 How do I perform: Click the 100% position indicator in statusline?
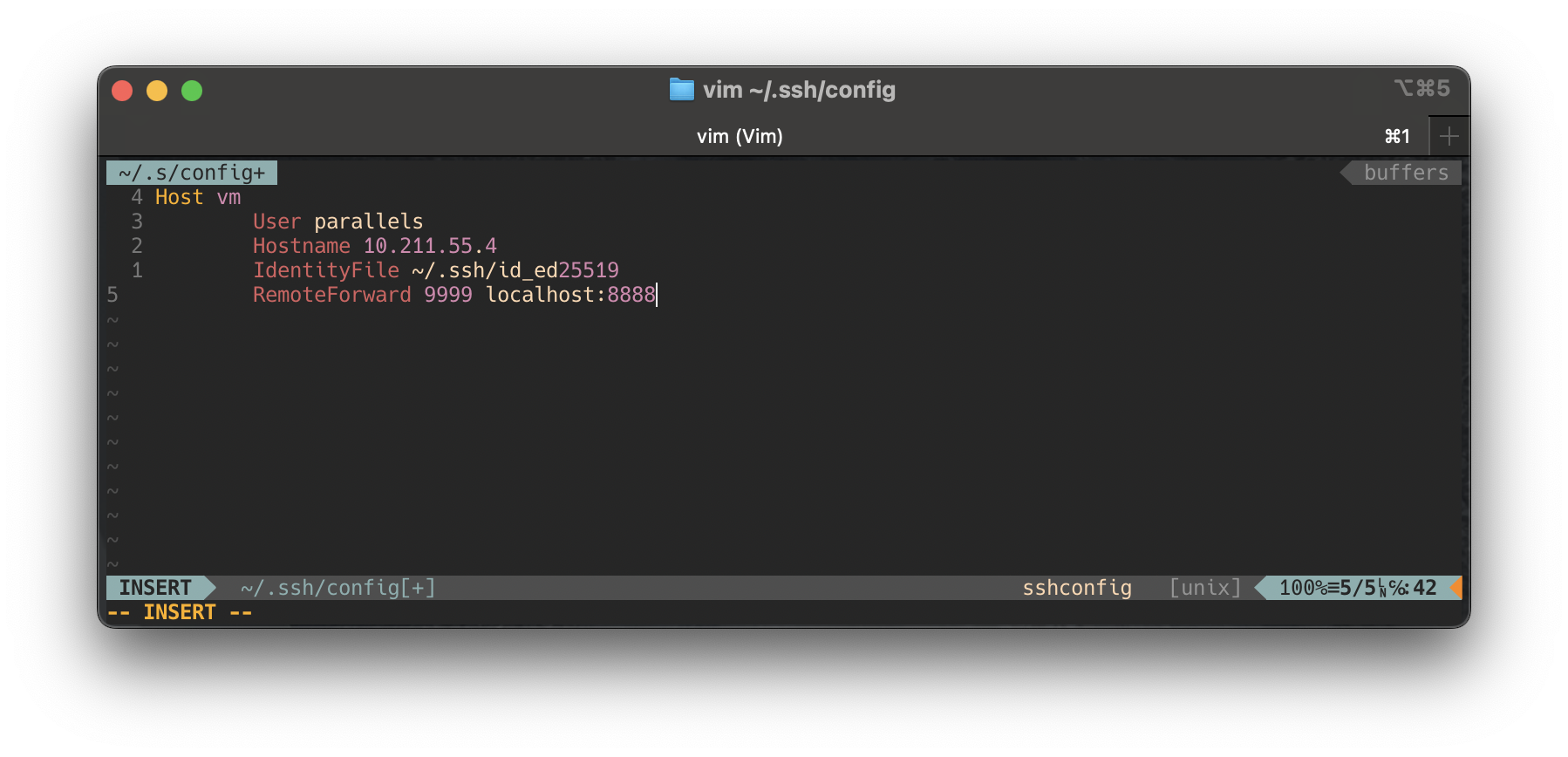coord(1302,588)
